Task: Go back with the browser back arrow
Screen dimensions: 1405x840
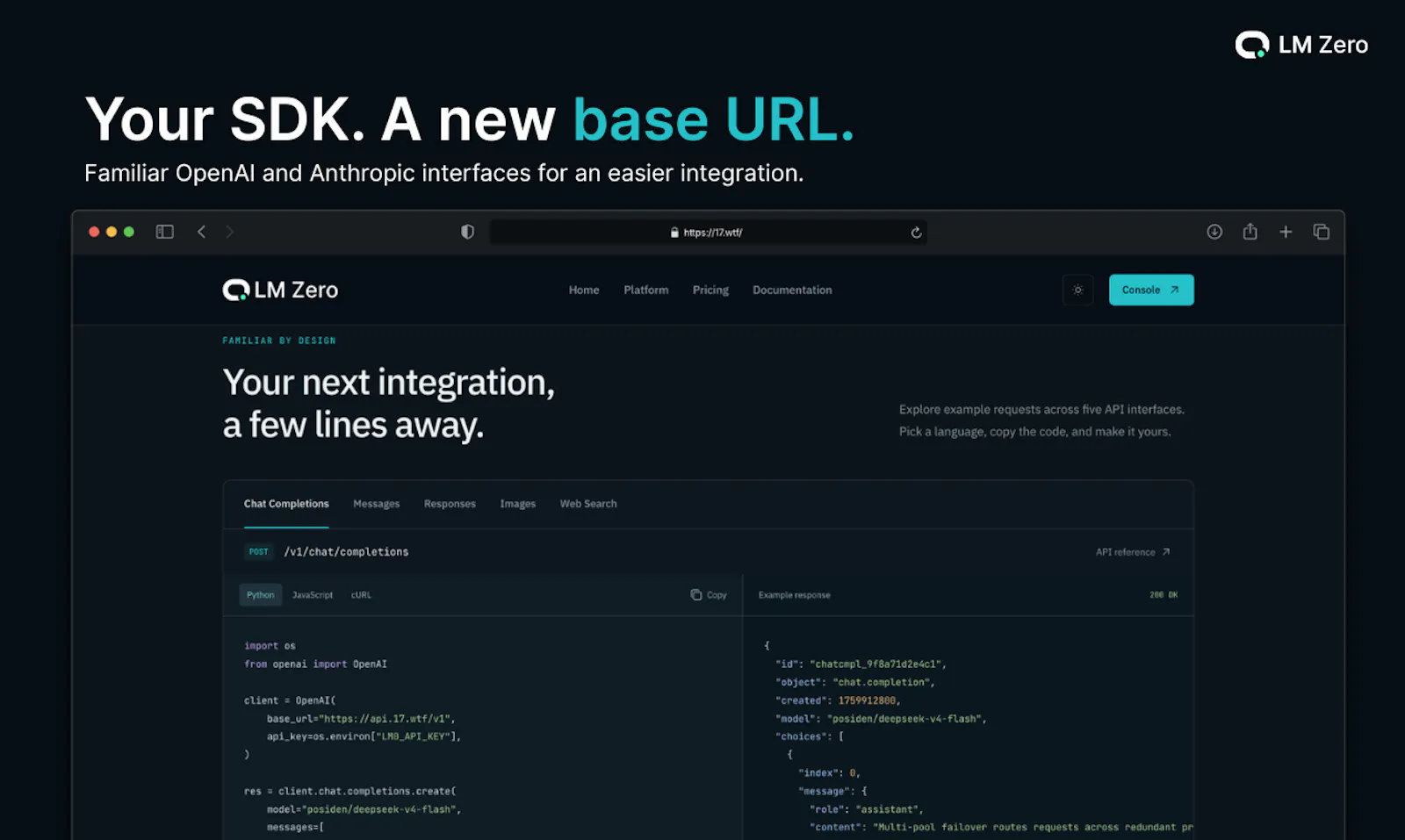Action: point(201,232)
